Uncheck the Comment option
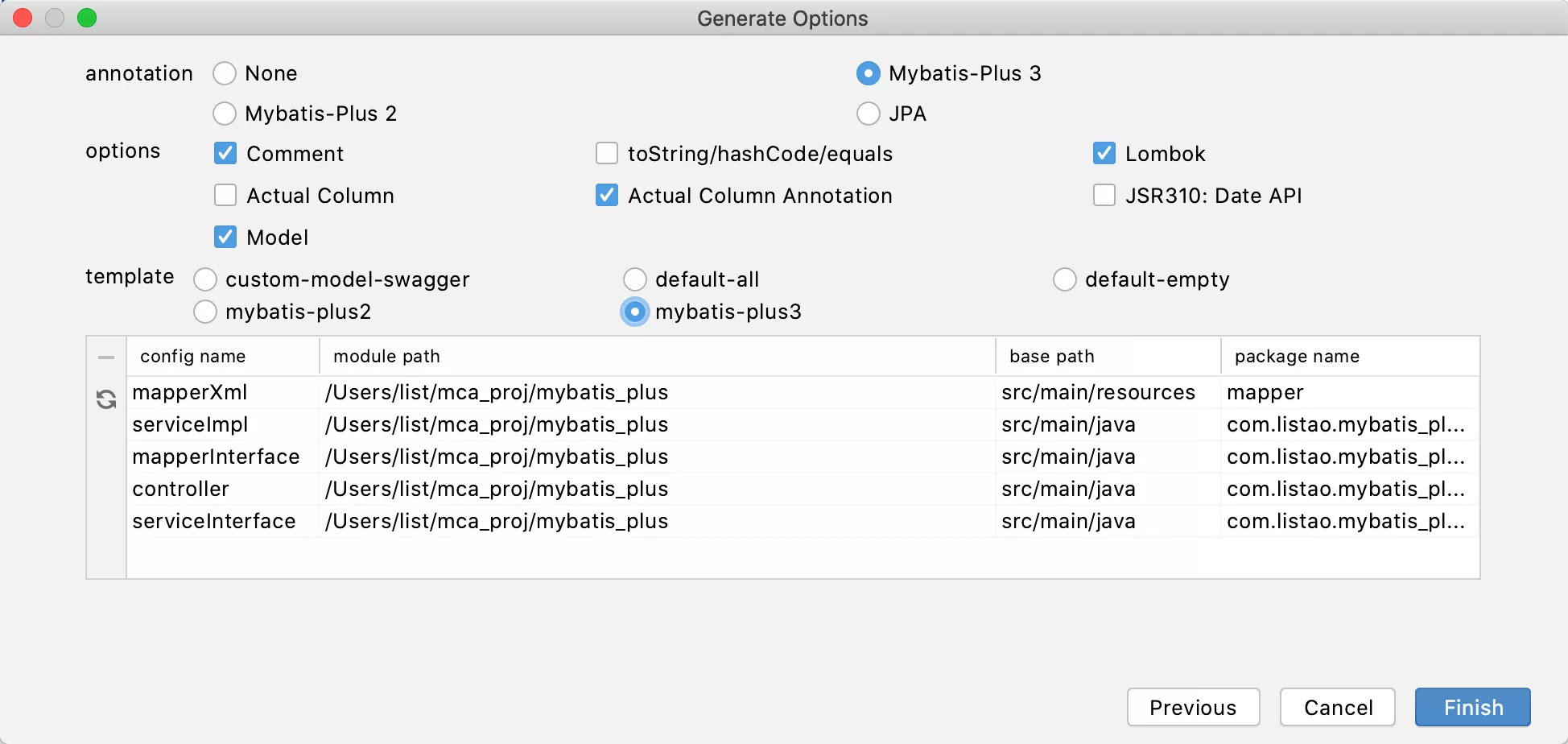Viewport: 1568px width, 744px height. click(x=225, y=153)
